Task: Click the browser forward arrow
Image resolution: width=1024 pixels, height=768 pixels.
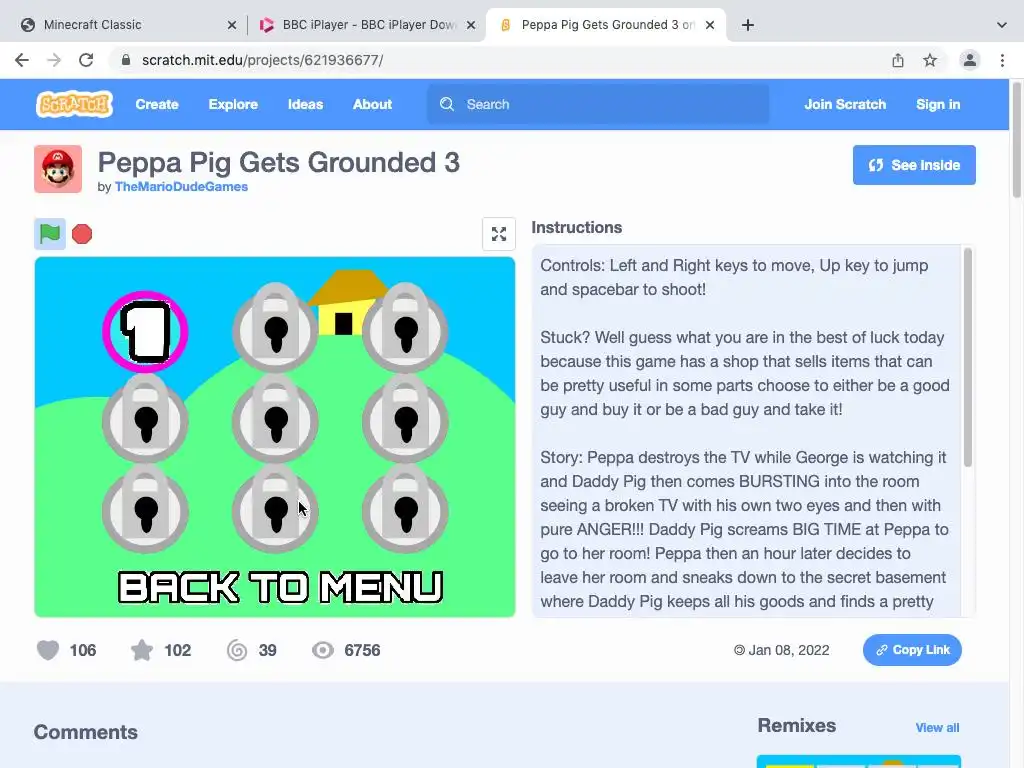Action: pos(54,60)
